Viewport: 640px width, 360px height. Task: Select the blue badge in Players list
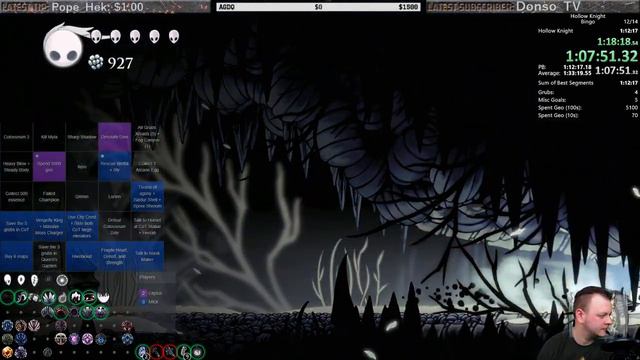pos(142,302)
